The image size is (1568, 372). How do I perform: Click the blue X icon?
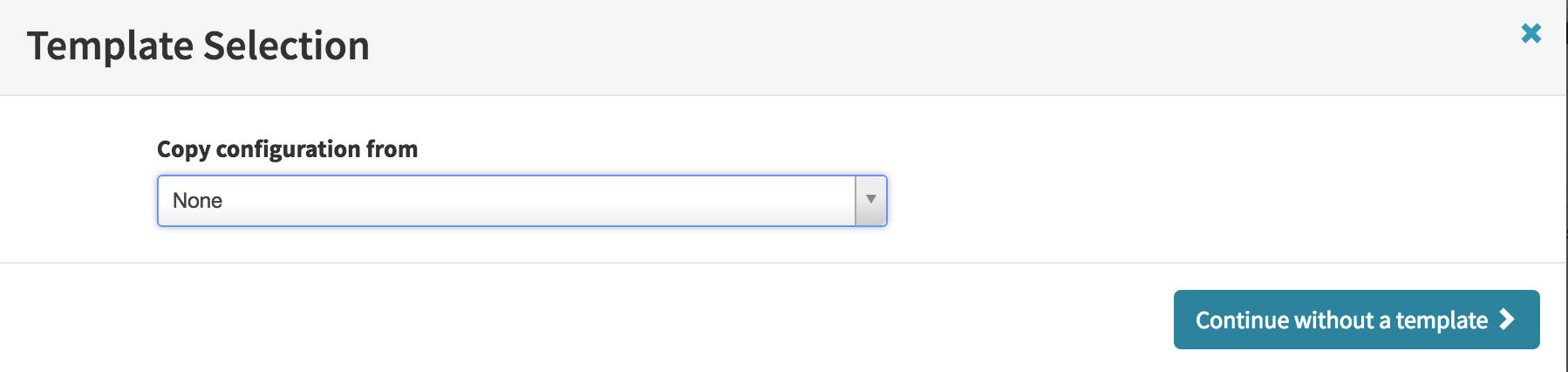click(x=1531, y=33)
